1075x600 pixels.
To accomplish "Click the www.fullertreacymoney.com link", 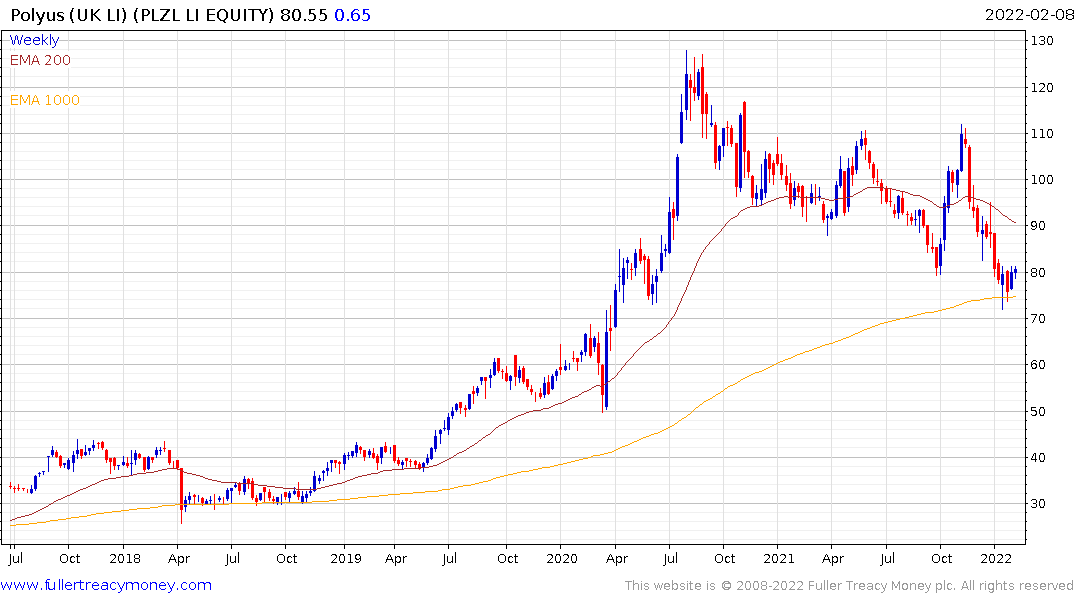I will click(x=106, y=585).
